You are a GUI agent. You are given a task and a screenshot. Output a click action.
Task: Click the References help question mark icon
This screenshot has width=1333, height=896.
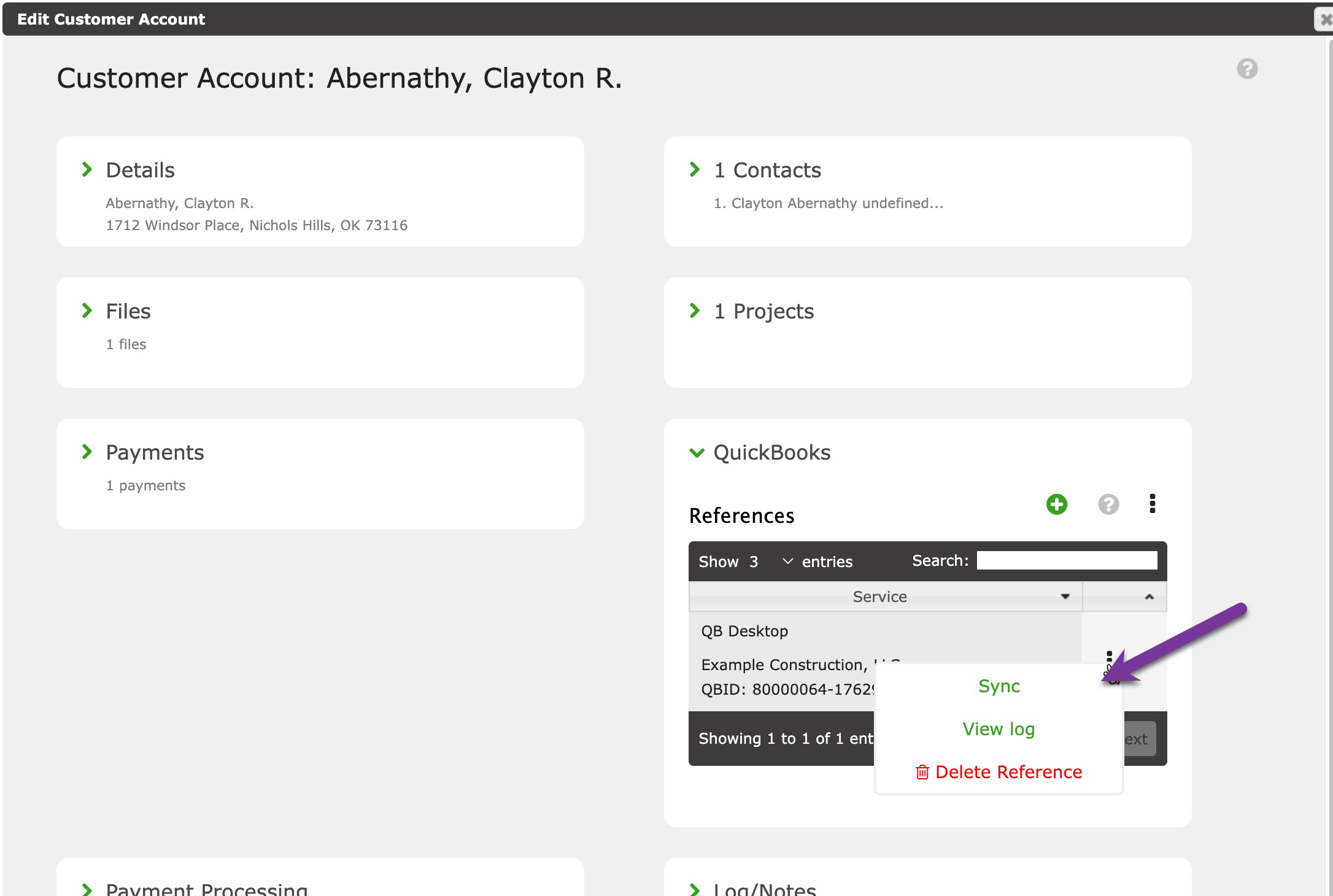[1108, 504]
